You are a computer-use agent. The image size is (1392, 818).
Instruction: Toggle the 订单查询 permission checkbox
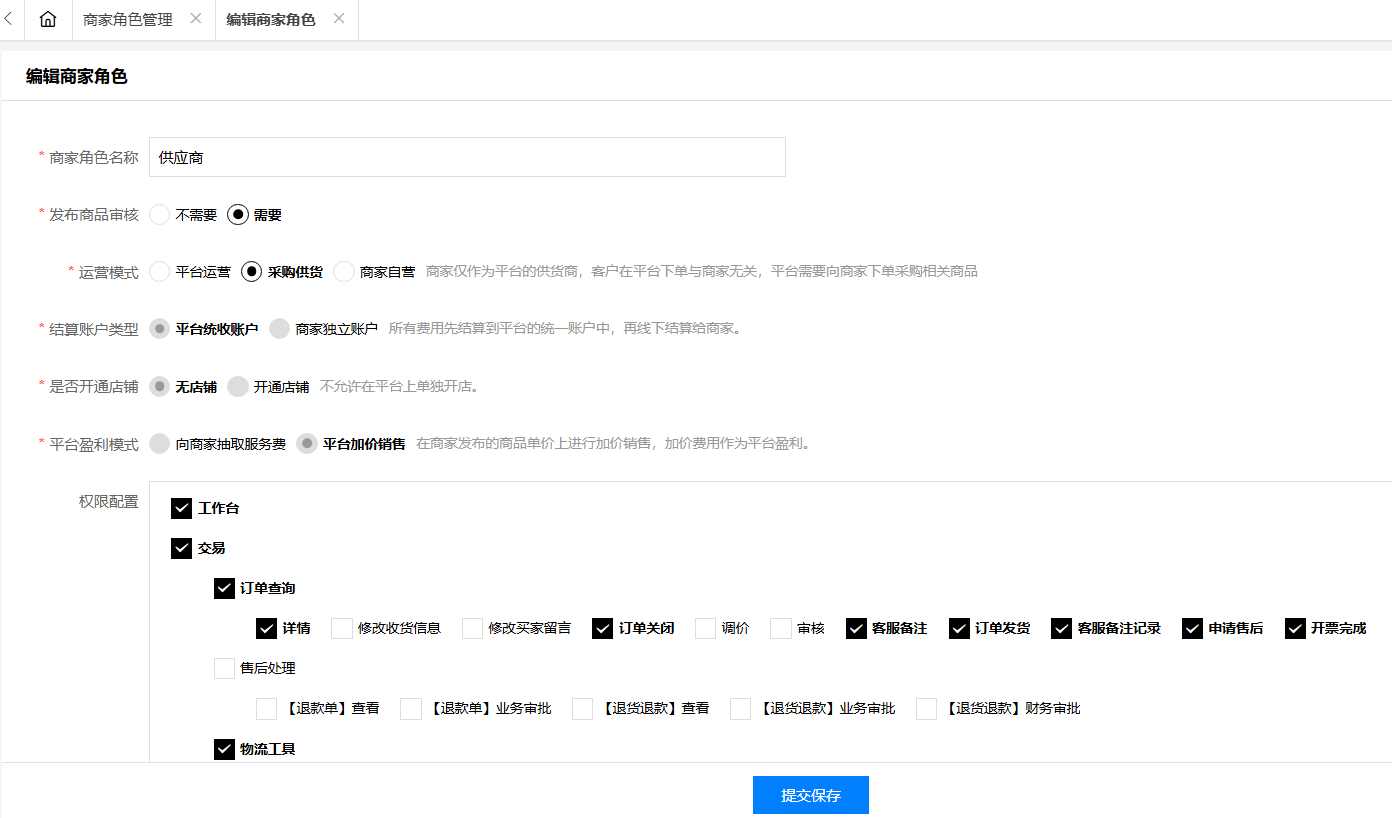click(x=224, y=589)
